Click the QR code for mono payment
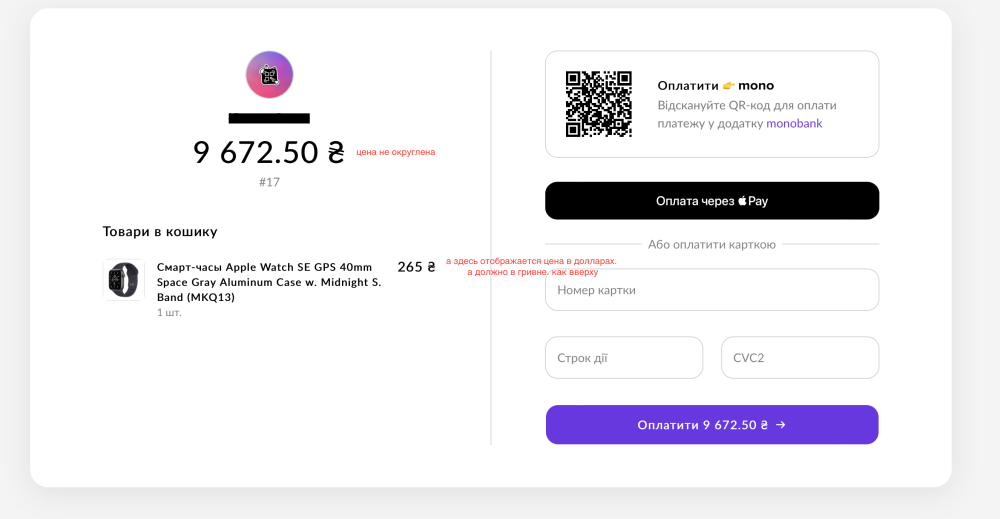The image size is (1000, 519). pos(599,104)
